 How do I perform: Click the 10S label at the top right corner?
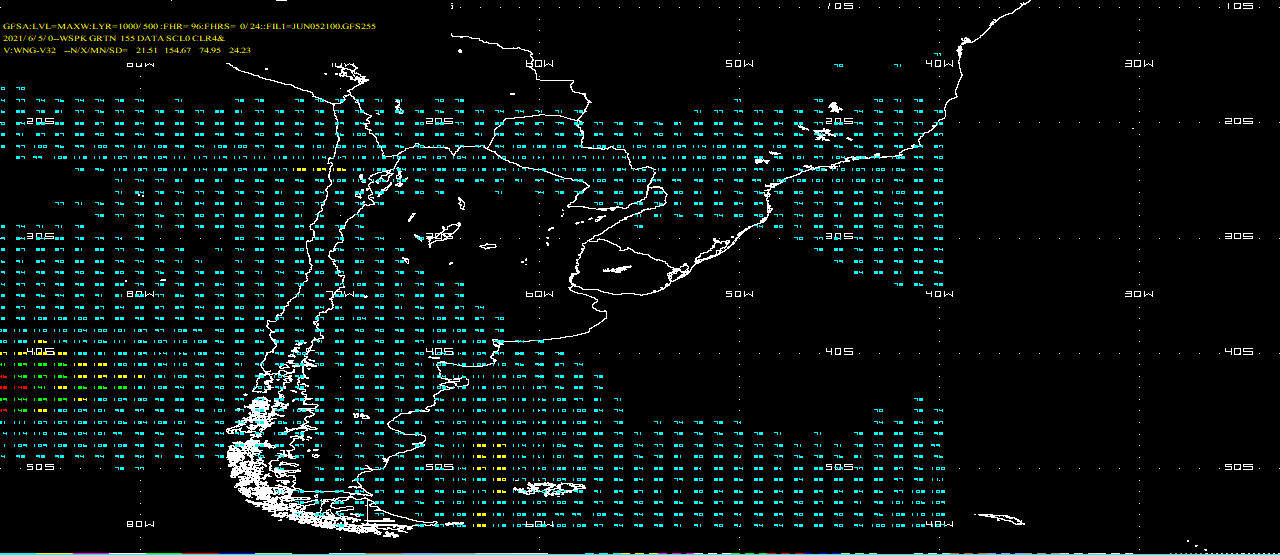1239,6
